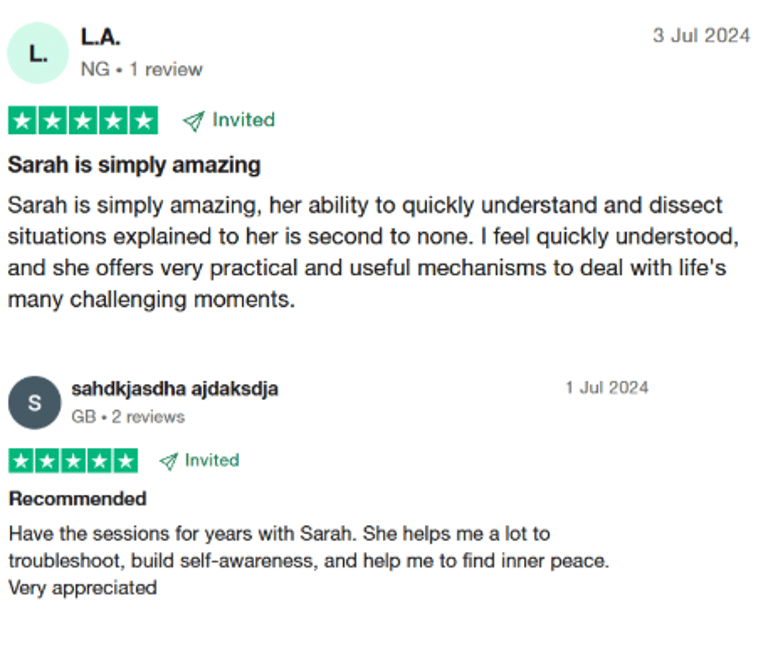Click the dark 'S' avatar icon
This screenshot has width=768, height=648.
[x=34, y=403]
